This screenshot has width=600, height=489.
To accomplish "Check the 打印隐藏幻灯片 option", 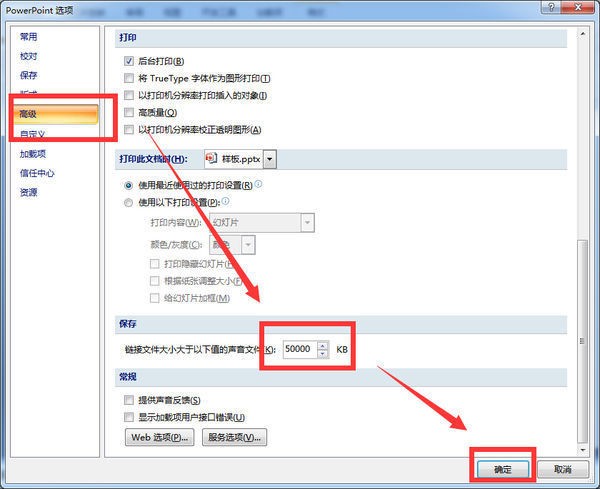I will click(154, 264).
